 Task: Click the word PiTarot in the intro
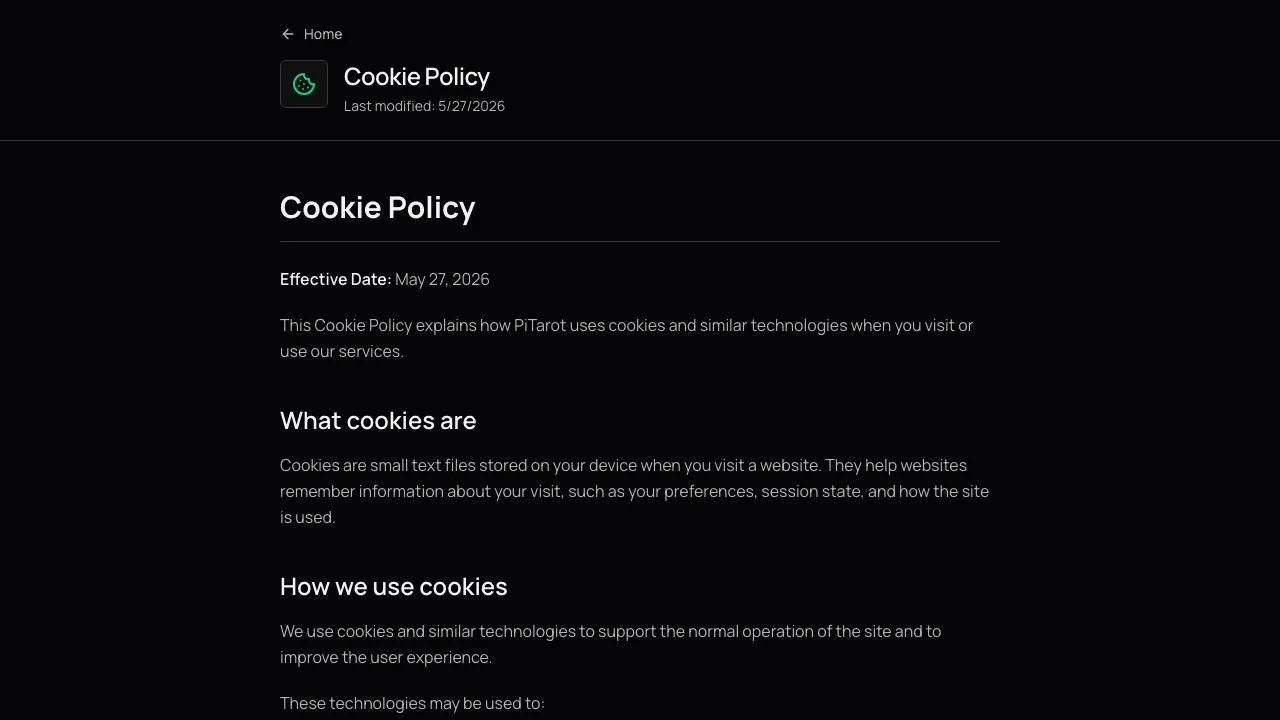point(540,325)
